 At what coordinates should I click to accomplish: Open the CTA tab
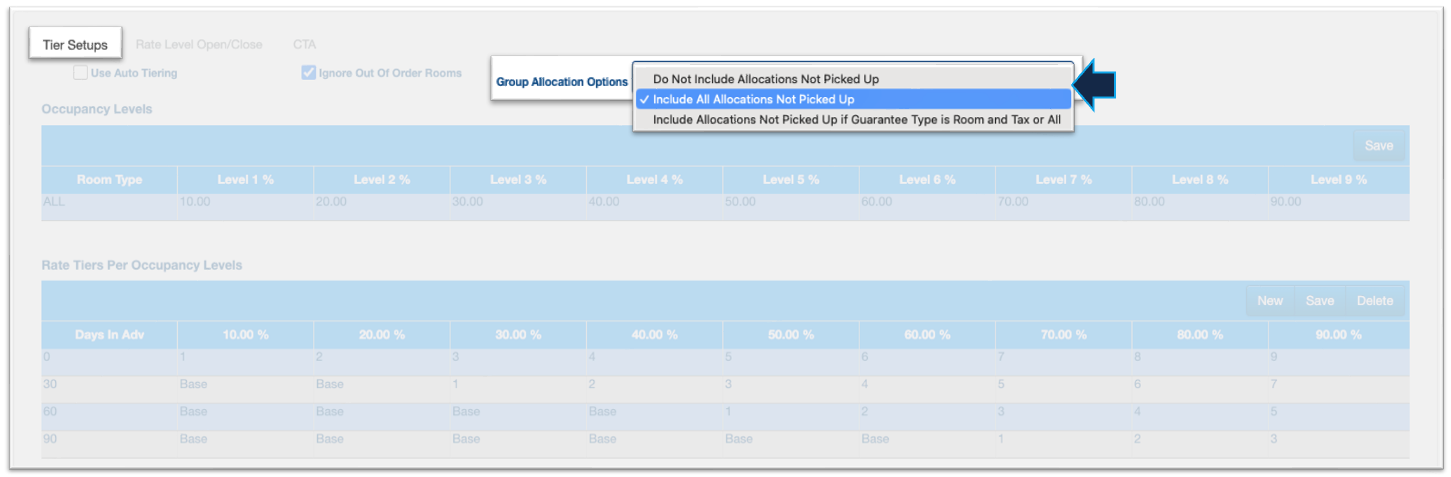304,45
